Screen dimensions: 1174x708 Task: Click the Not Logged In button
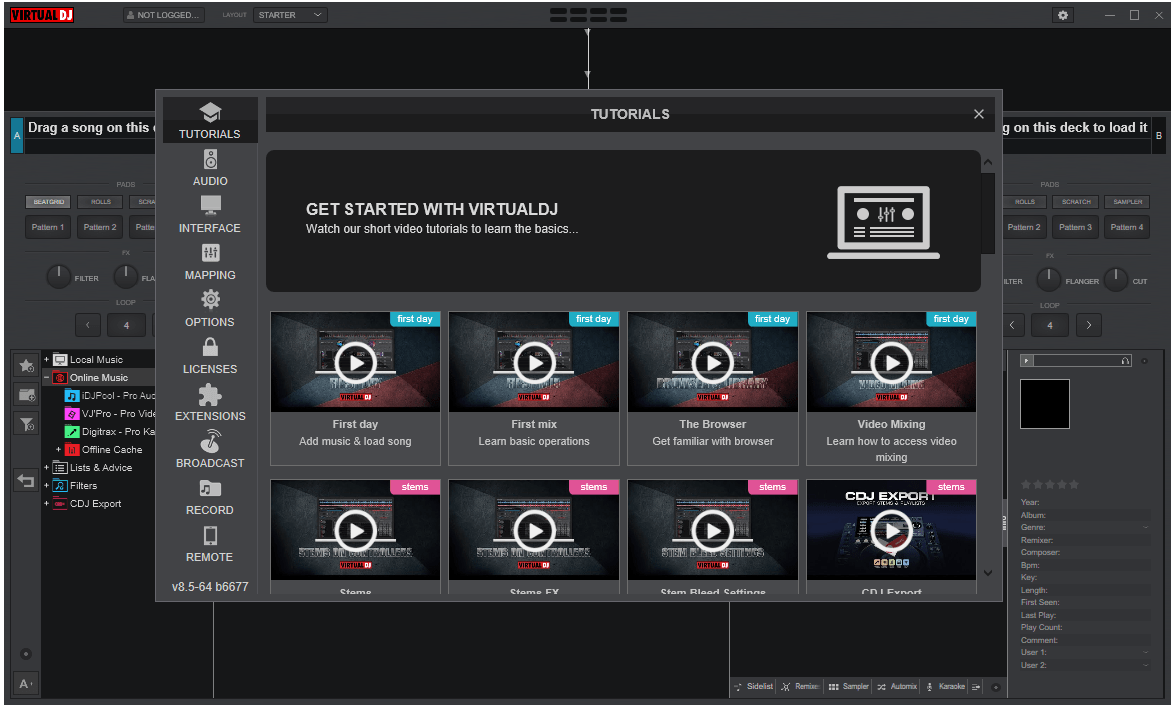coord(164,15)
